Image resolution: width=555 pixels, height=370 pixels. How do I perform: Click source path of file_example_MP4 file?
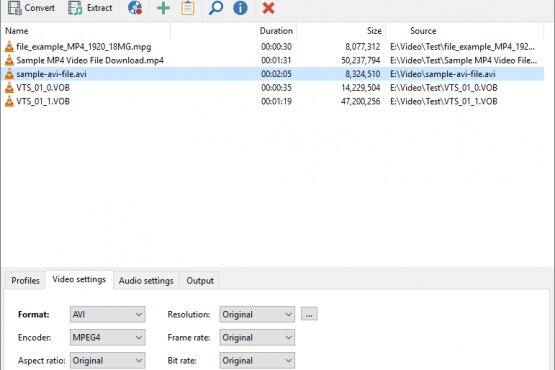pyautogui.click(x=462, y=47)
